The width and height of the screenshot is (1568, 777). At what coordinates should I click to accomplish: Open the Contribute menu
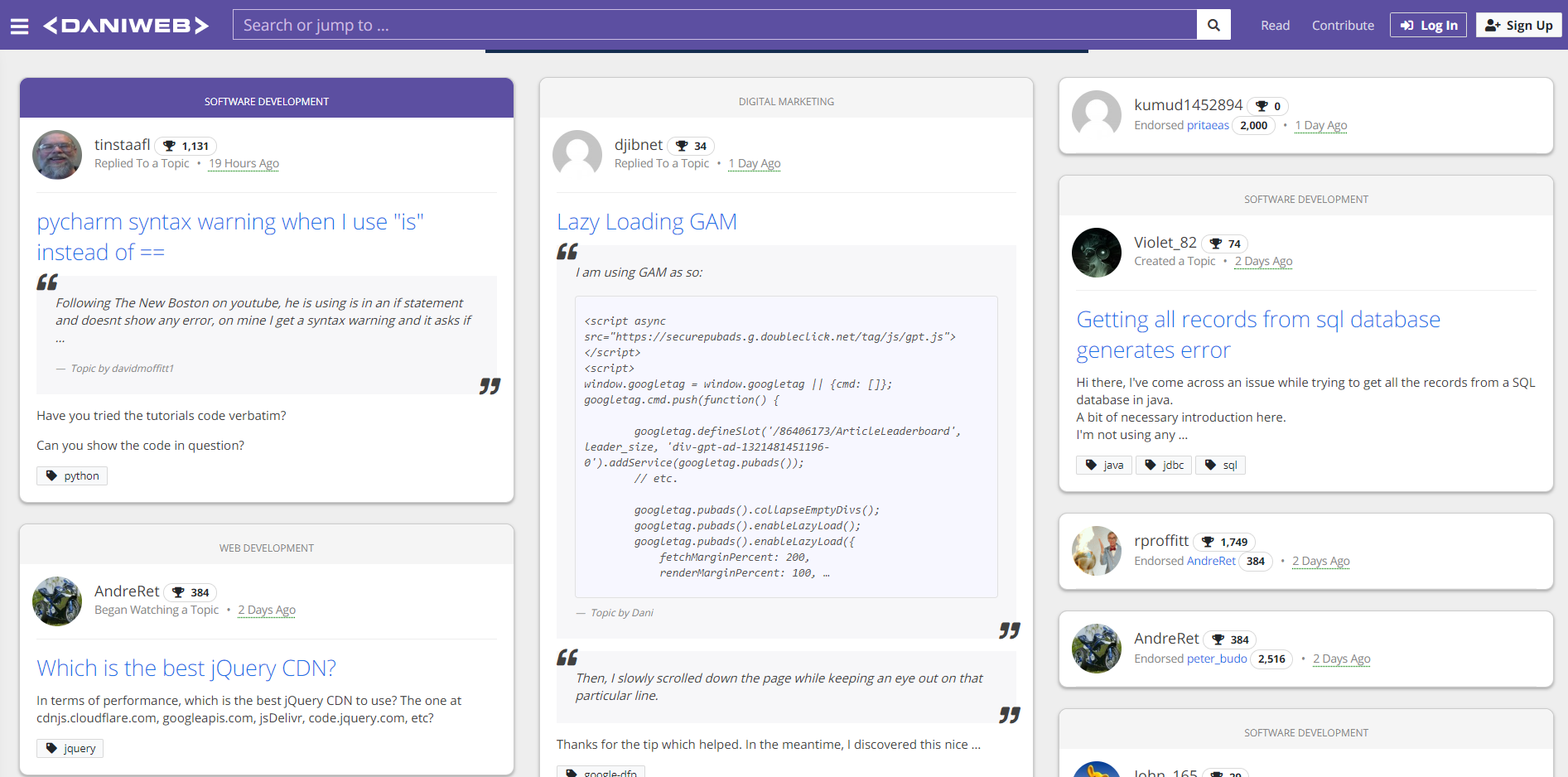(x=1343, y=26)
